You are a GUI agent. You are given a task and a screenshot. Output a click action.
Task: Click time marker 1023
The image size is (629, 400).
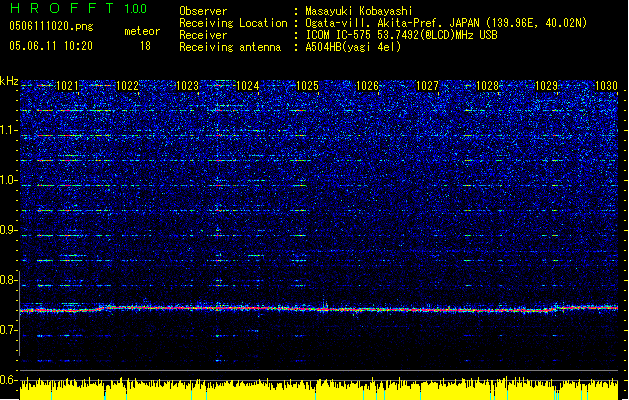[187, 86]
